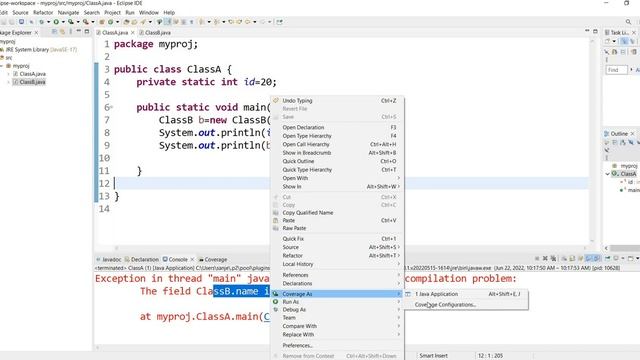Screen dimensions: 640x360
Task: Open Console view menu dropdown arrow
Action: coord(638,258)
